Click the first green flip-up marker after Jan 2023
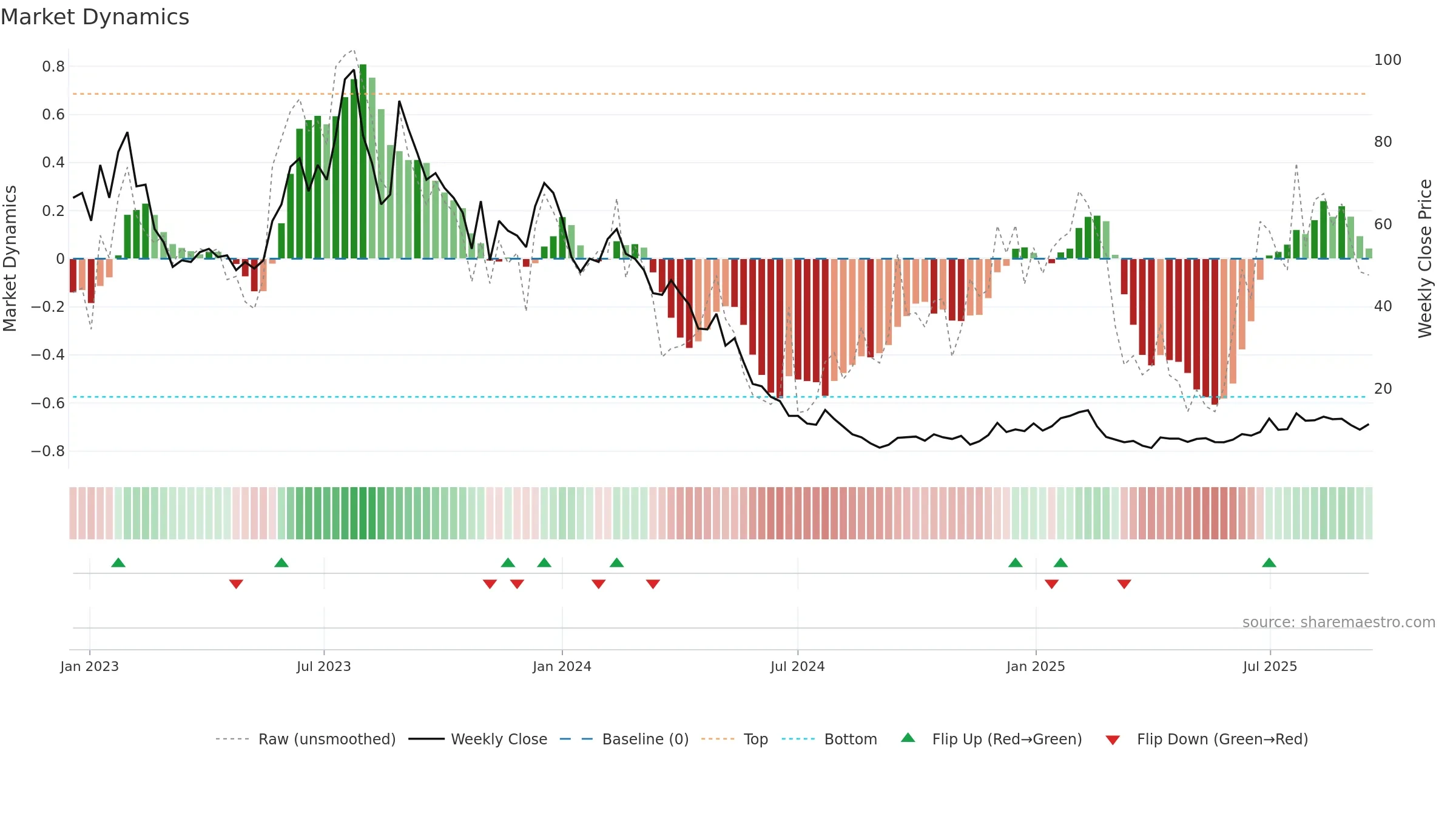 [118, 563]
